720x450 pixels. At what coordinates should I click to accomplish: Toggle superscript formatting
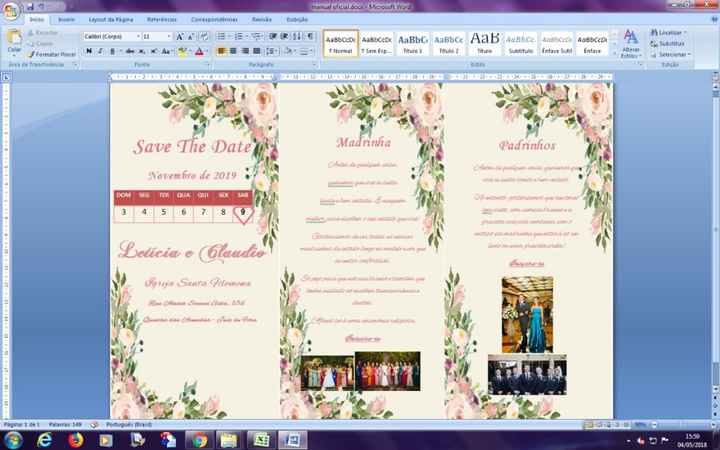154,51
